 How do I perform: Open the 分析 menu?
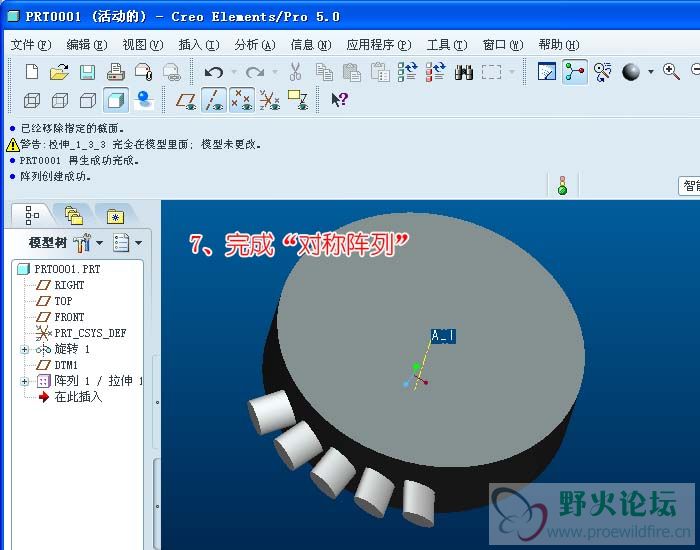pyautogui.click(x=255, y=45)
